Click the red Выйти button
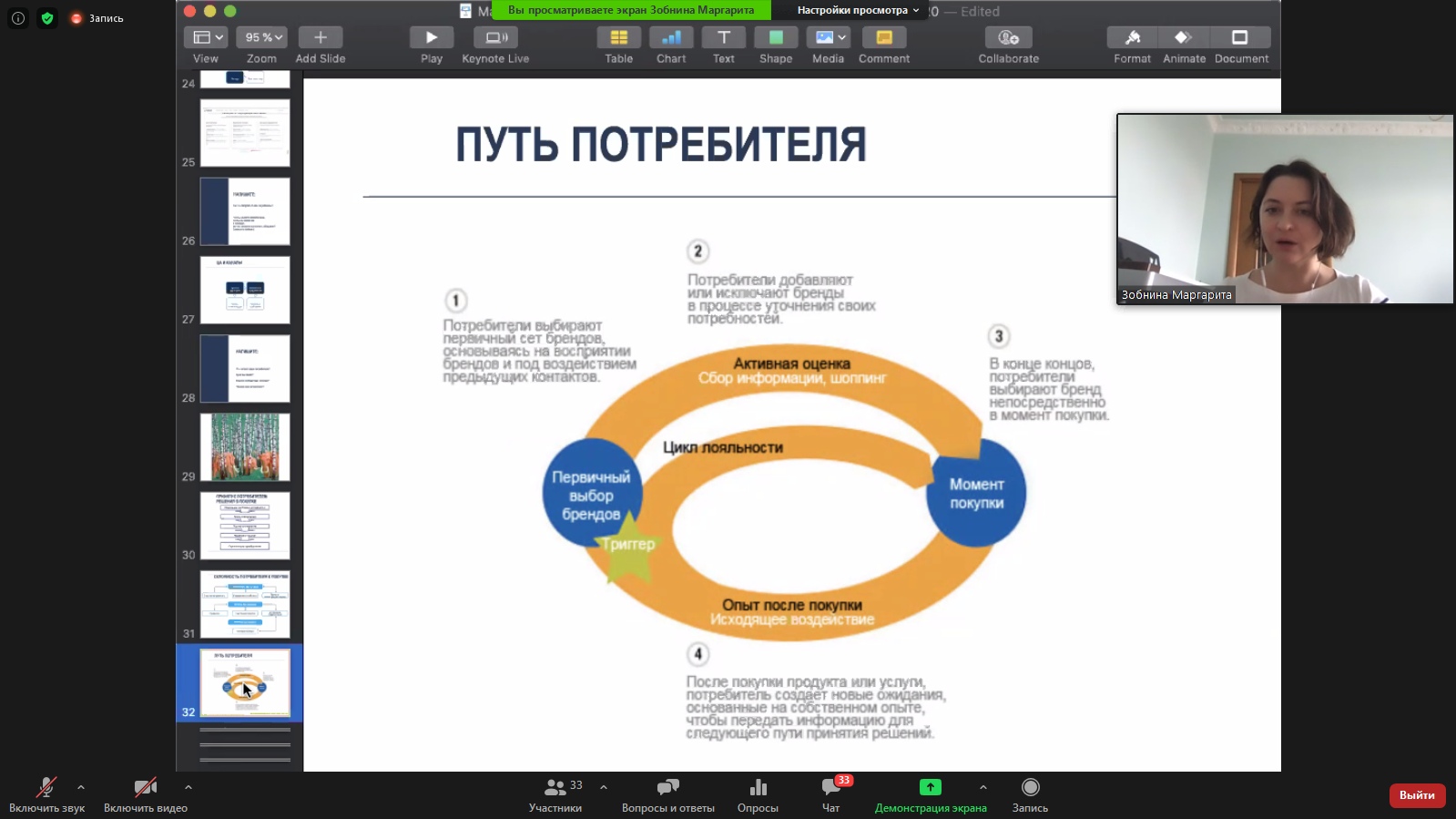This screenshot has height=819, width=1456. point(1417,794)
